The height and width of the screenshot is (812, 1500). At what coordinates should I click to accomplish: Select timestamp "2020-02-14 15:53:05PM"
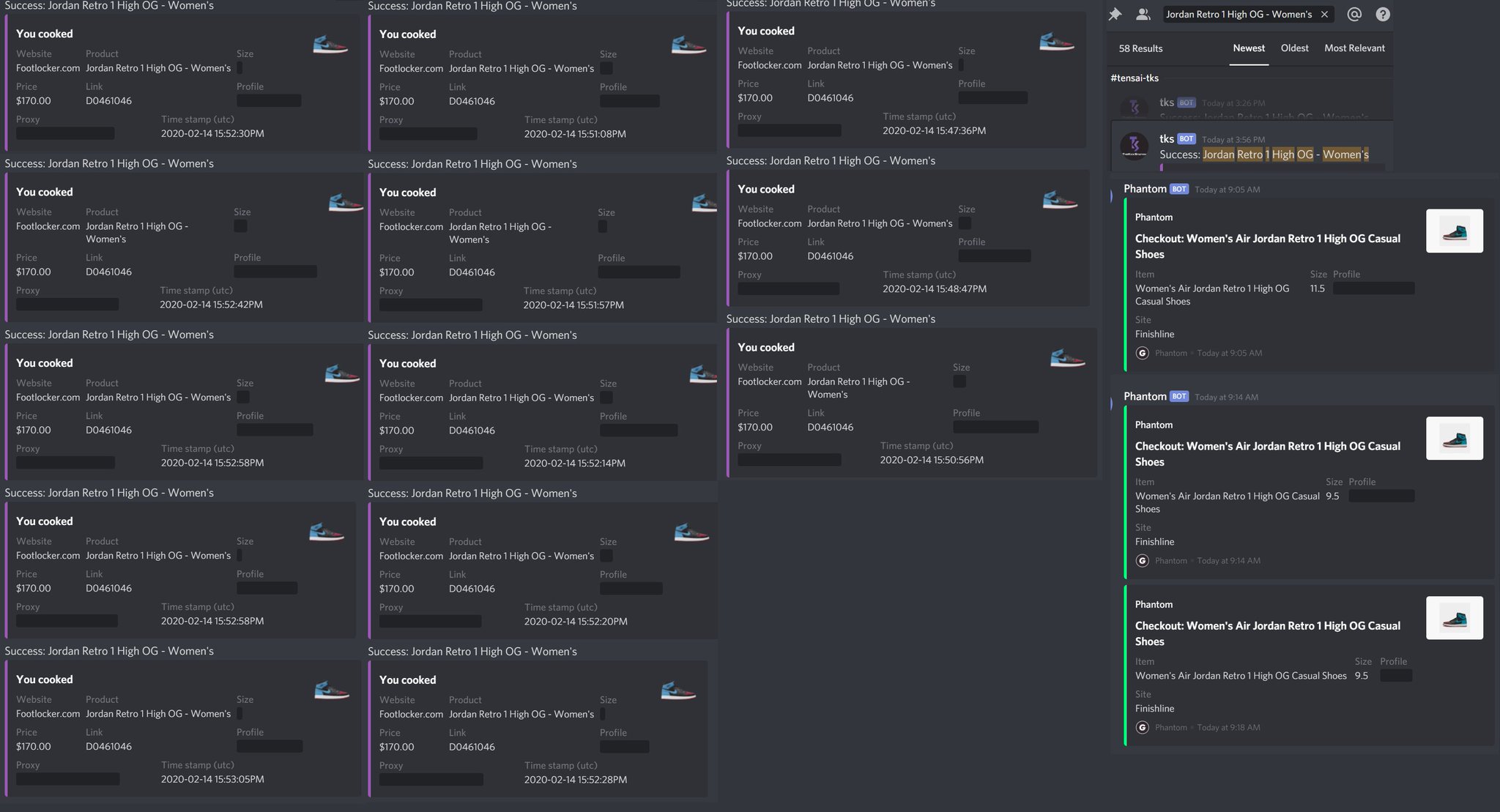212,779
